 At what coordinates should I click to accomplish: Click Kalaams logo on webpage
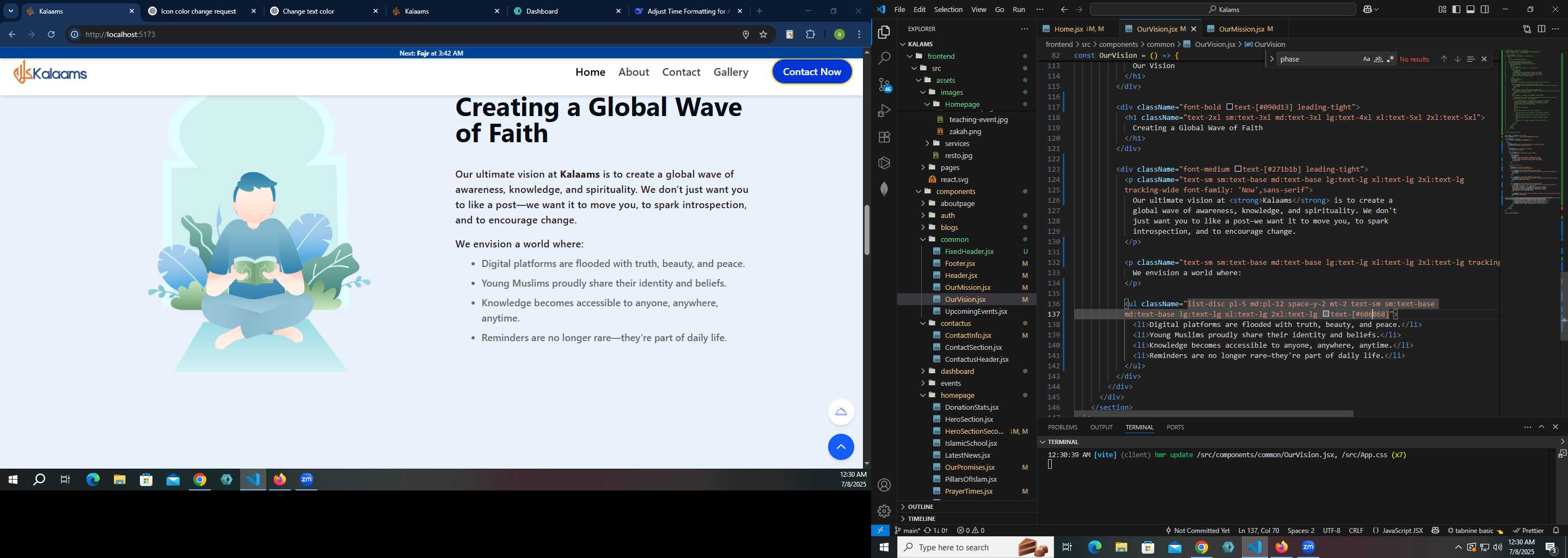pyautogui.click(x=51, y=72)
